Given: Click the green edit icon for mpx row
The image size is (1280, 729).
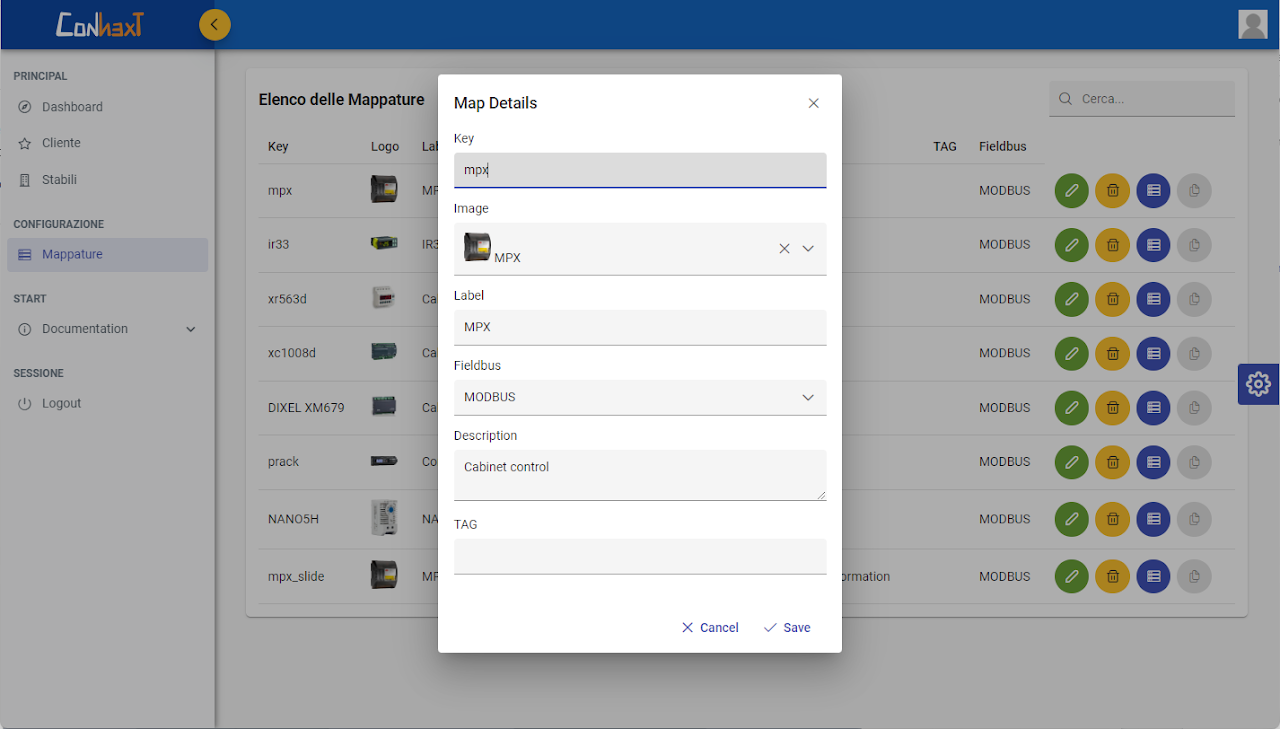Looking at the screenshot, I should click(1071, 190).
